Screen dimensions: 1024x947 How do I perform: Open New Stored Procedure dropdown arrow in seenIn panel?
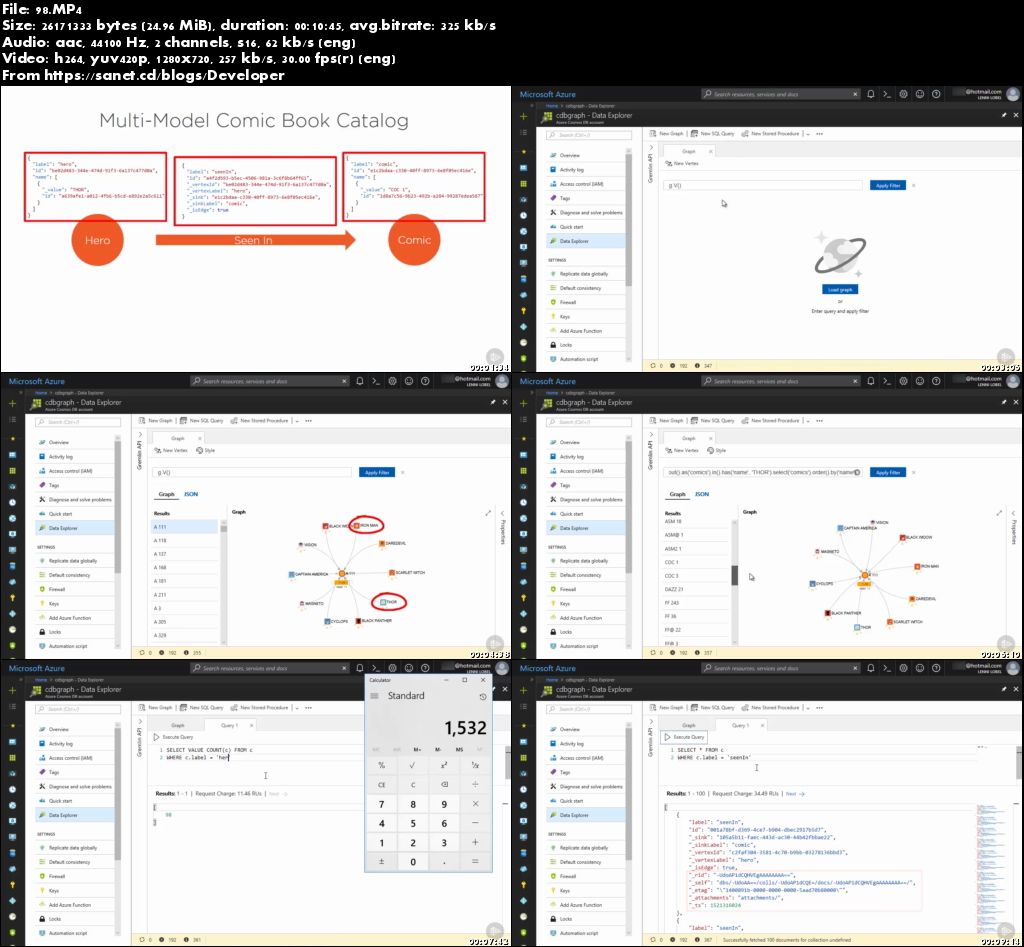tap(808, 708)
